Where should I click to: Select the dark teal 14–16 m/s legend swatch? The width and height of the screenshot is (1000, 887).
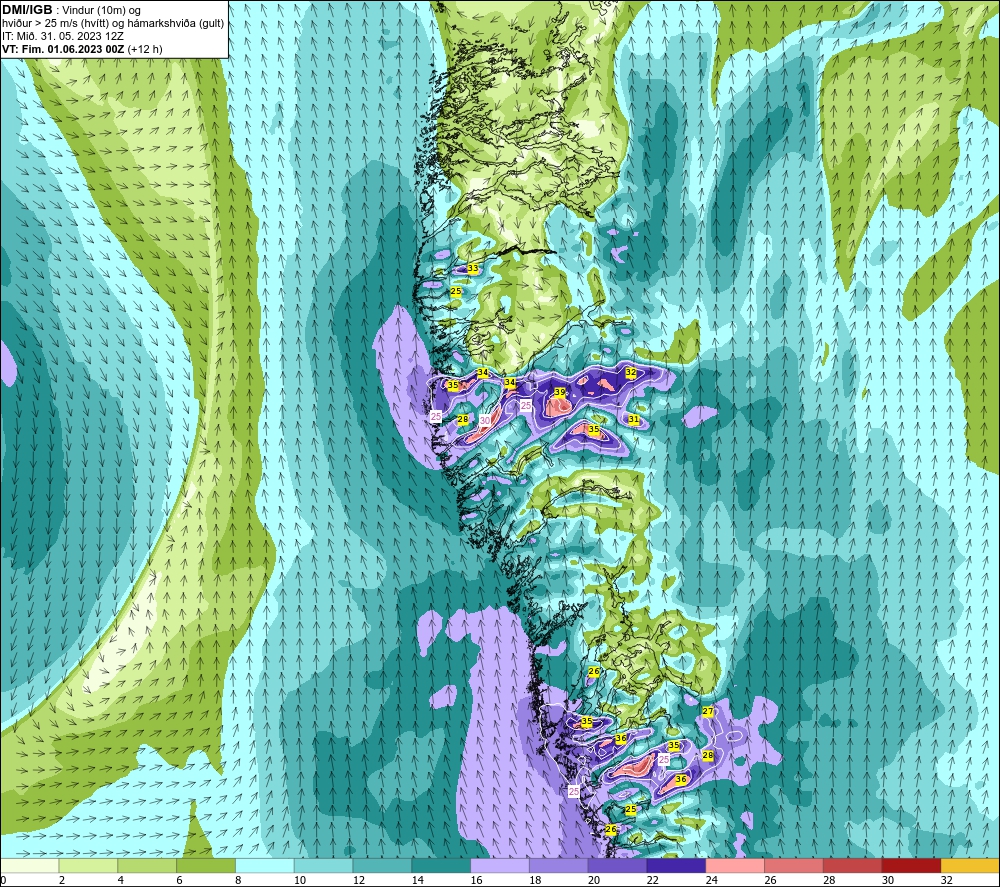point(441,865)
